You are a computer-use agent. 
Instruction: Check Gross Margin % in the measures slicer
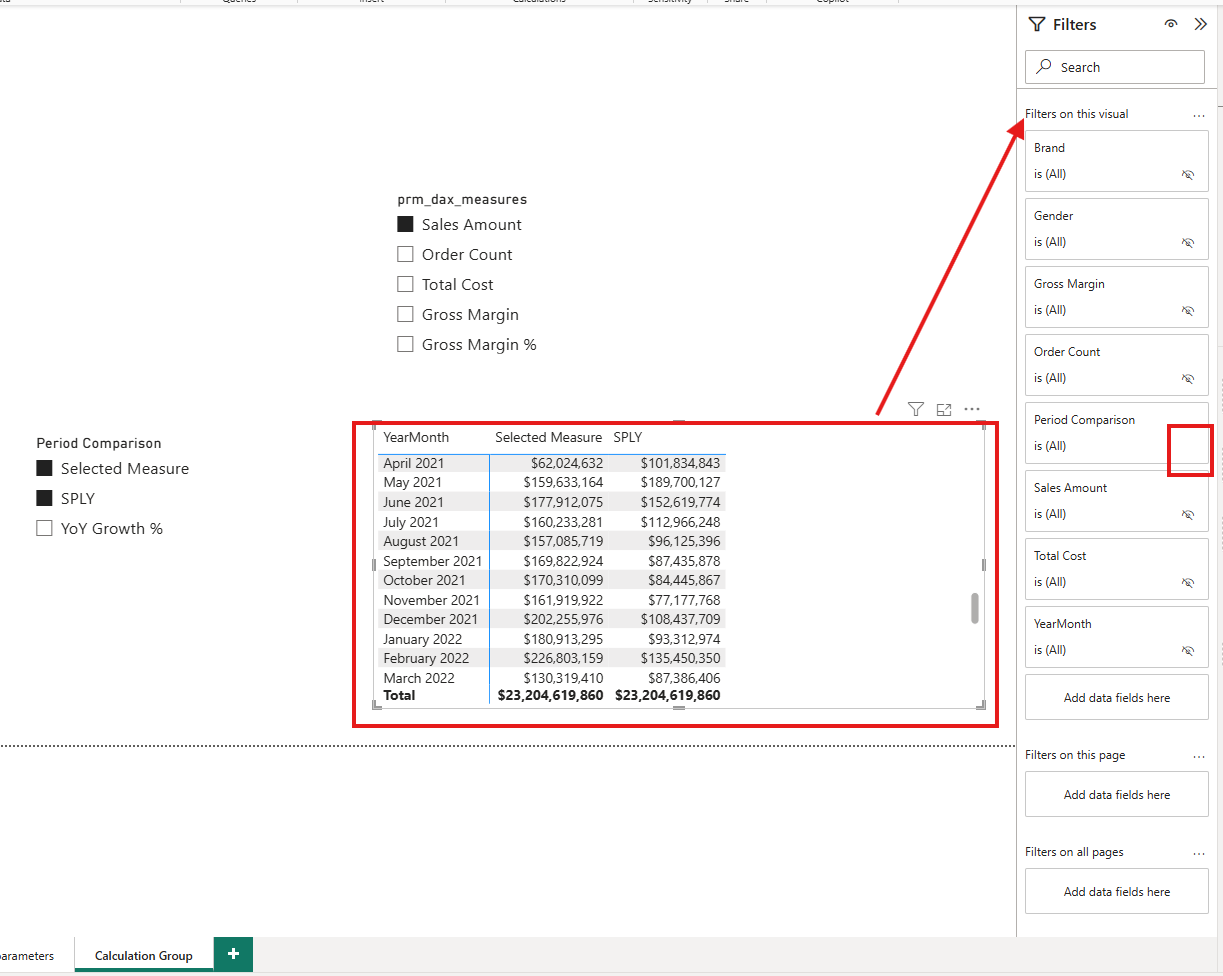coord(405,345)
